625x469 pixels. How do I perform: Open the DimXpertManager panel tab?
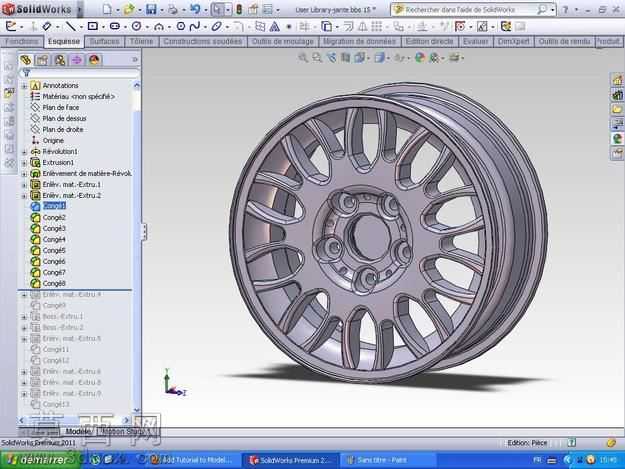point(77,60)
